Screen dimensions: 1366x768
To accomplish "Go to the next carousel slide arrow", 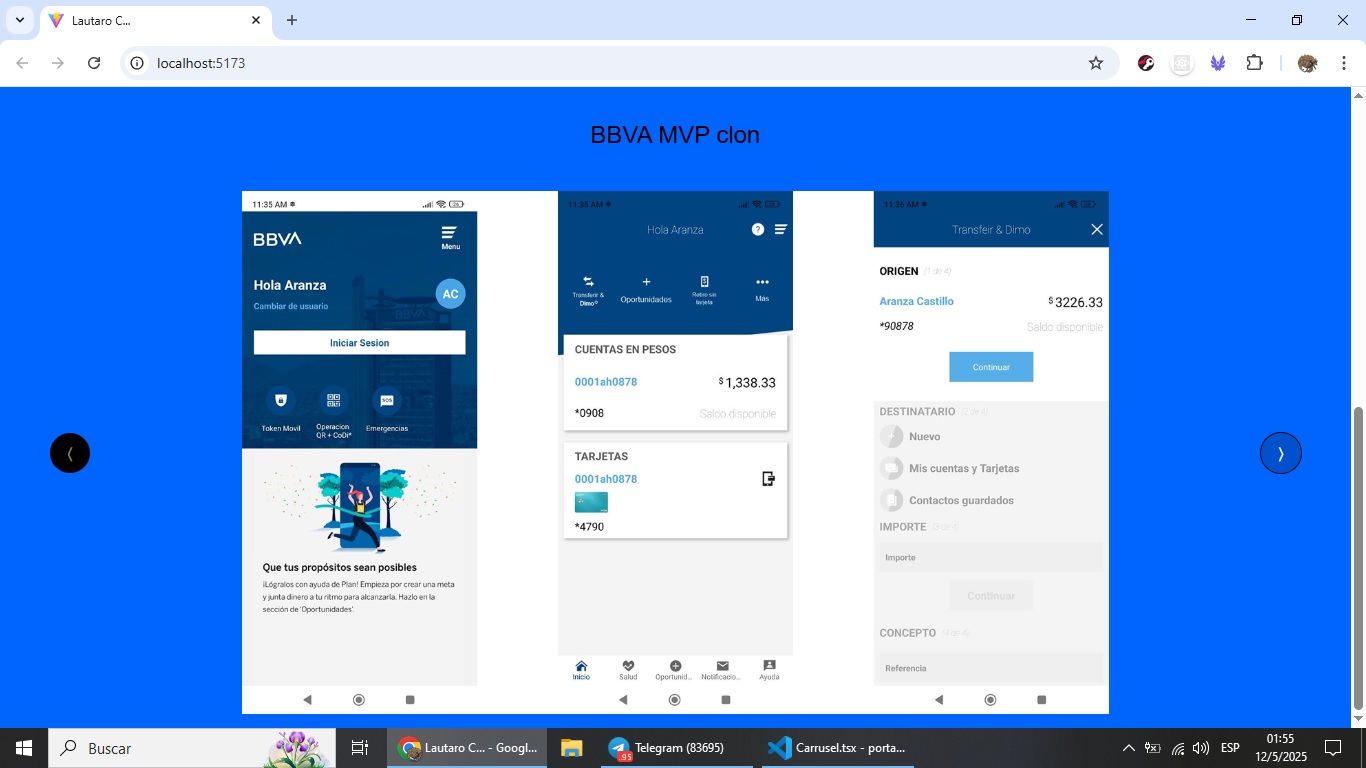I will 1280,453.
